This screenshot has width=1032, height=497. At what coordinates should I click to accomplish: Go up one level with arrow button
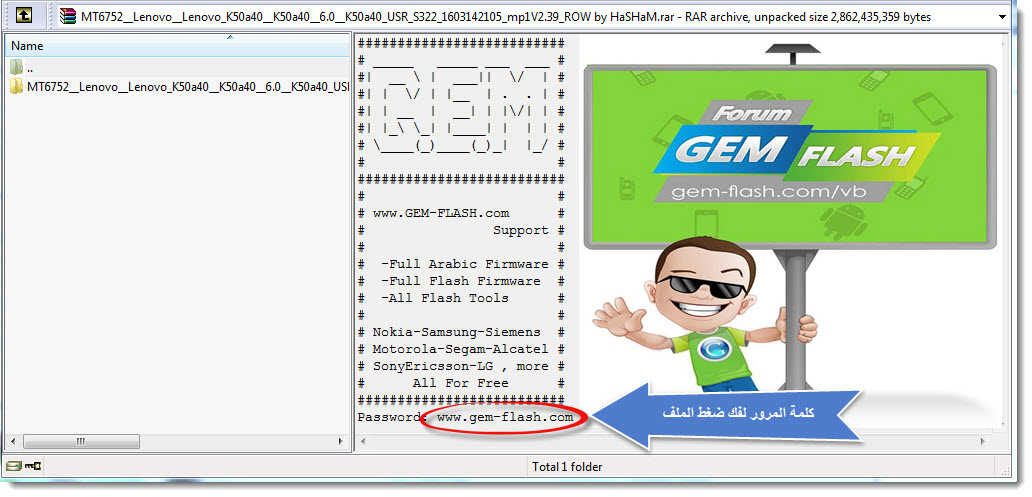24,16
